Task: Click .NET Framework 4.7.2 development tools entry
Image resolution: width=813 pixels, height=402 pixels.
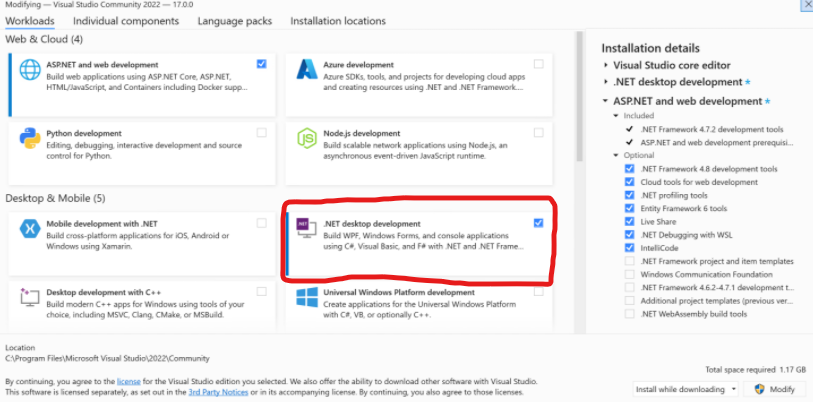Action: point(712,129)
